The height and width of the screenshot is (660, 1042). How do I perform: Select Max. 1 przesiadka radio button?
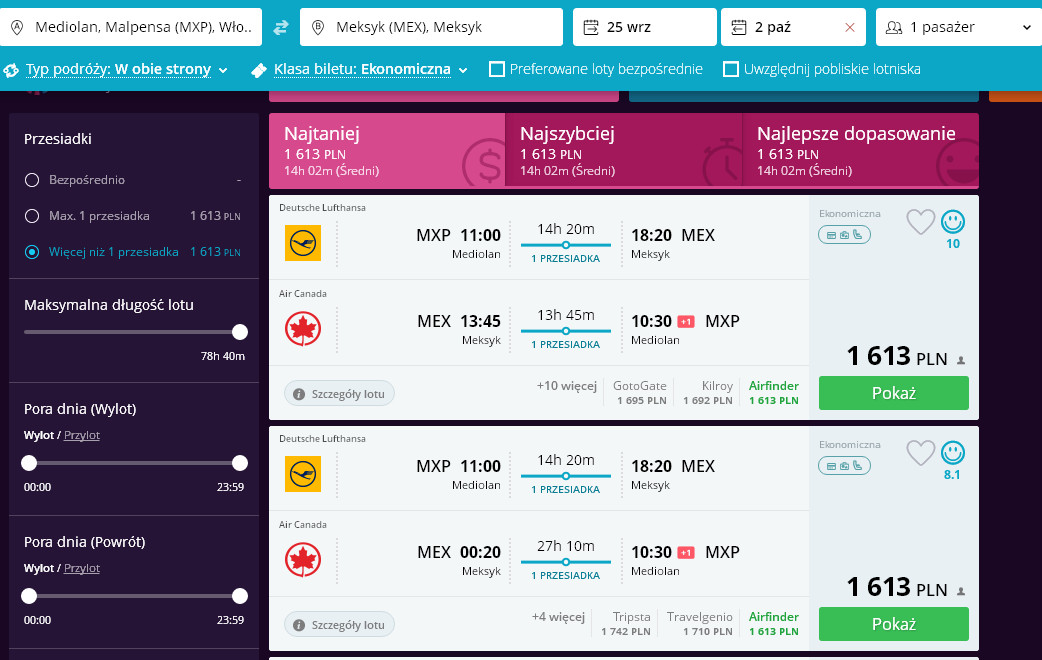32,216
